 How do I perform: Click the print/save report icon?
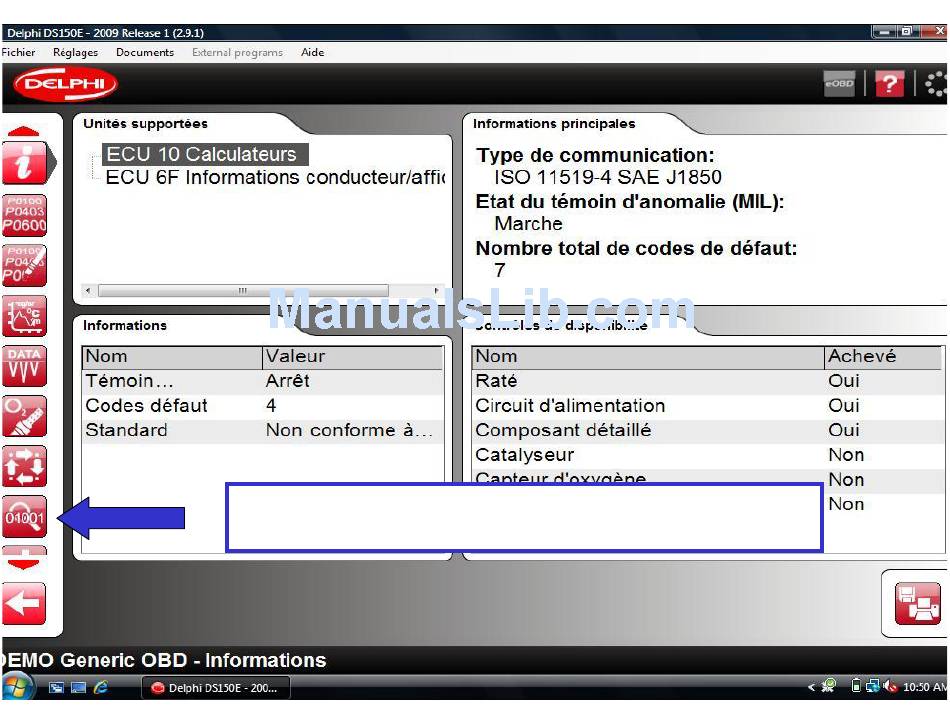click(x=917, y=603)
